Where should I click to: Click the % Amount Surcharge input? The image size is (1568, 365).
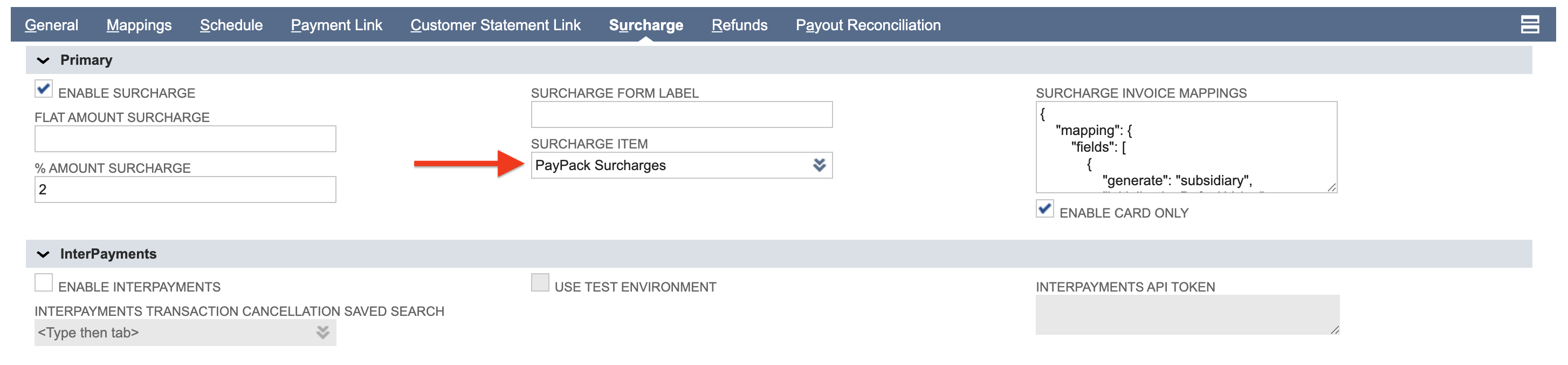click(185, 190)
